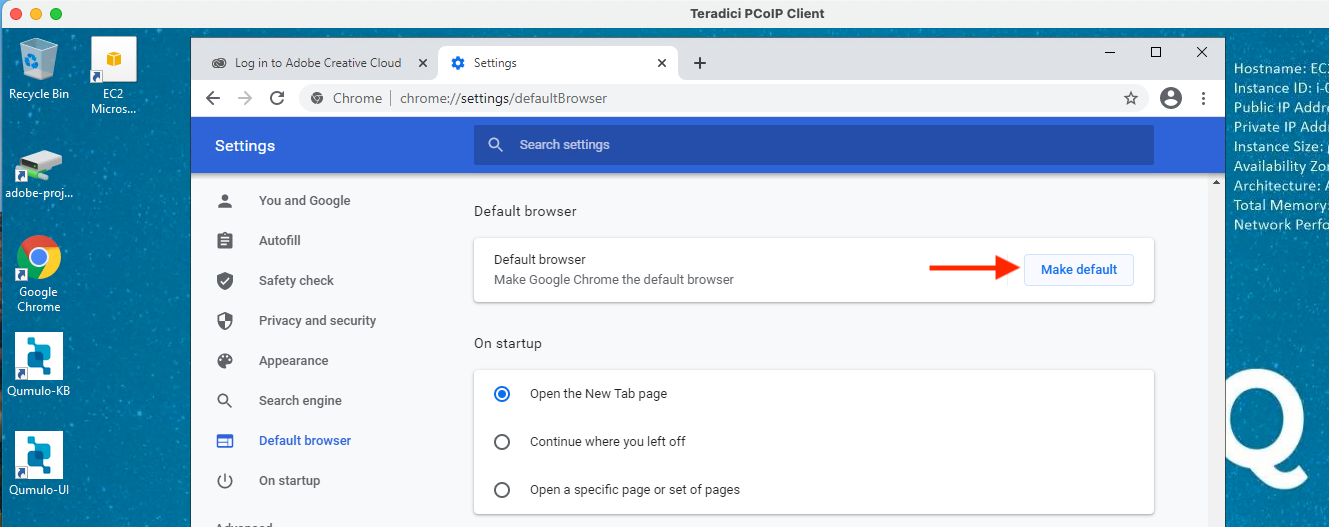Open a new tab with plus button
This screenshot has width=1329, height=527.
700,63
